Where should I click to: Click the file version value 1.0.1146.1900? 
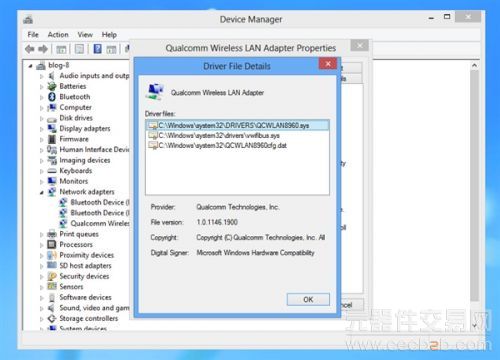click(217, 222)
